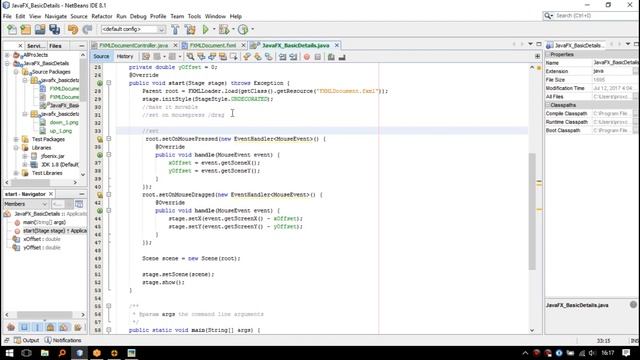The height and width of the screenshot is (360, 640).
Task: Click the Next Bookmark icon
Action: click(x=258, y=57)
